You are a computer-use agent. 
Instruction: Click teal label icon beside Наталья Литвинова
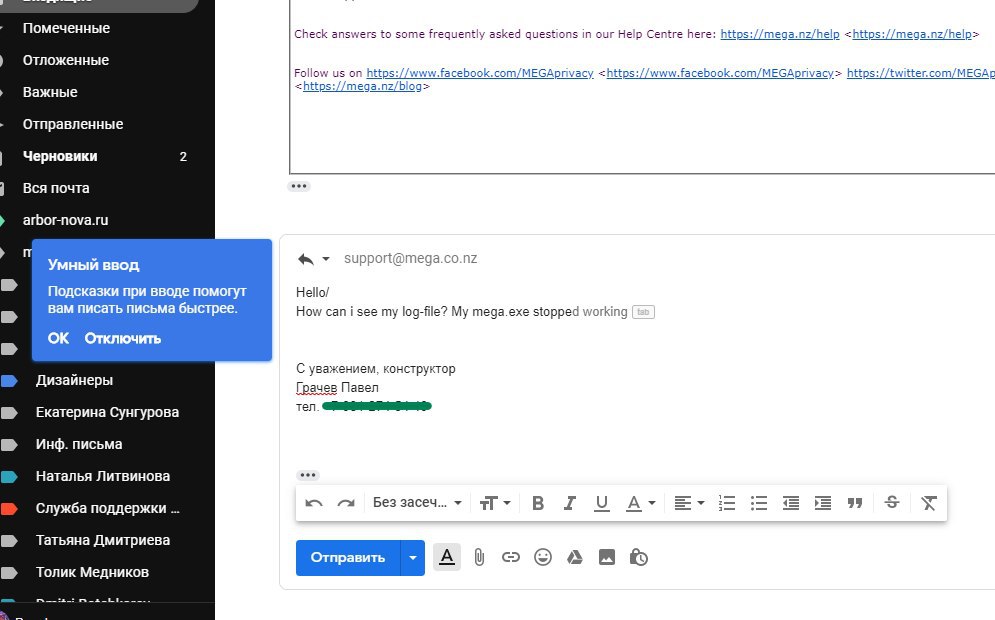tap(9, 477)
